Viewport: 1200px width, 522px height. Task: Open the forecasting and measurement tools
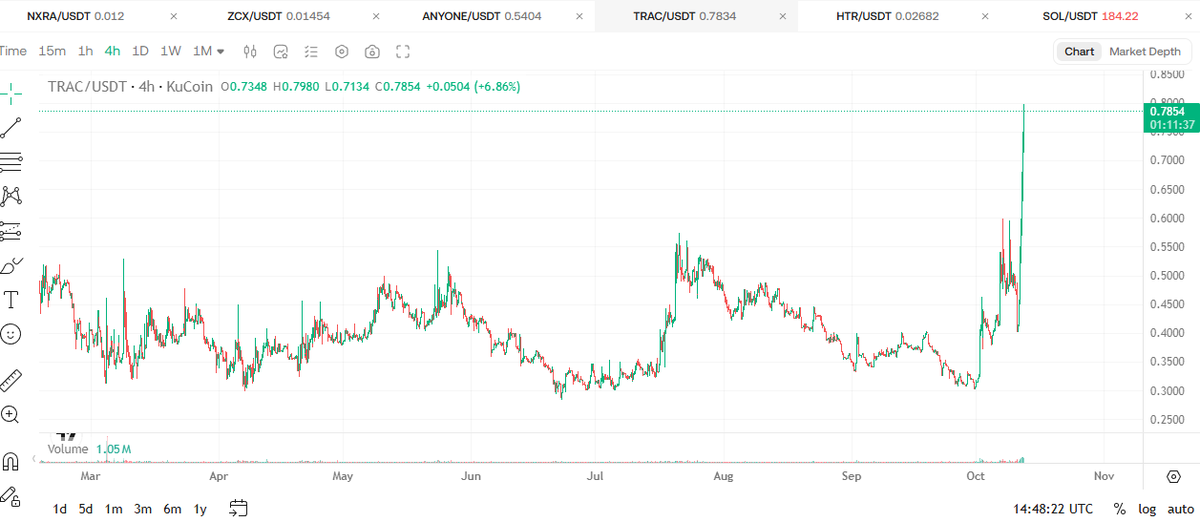[x=11, y=231]
